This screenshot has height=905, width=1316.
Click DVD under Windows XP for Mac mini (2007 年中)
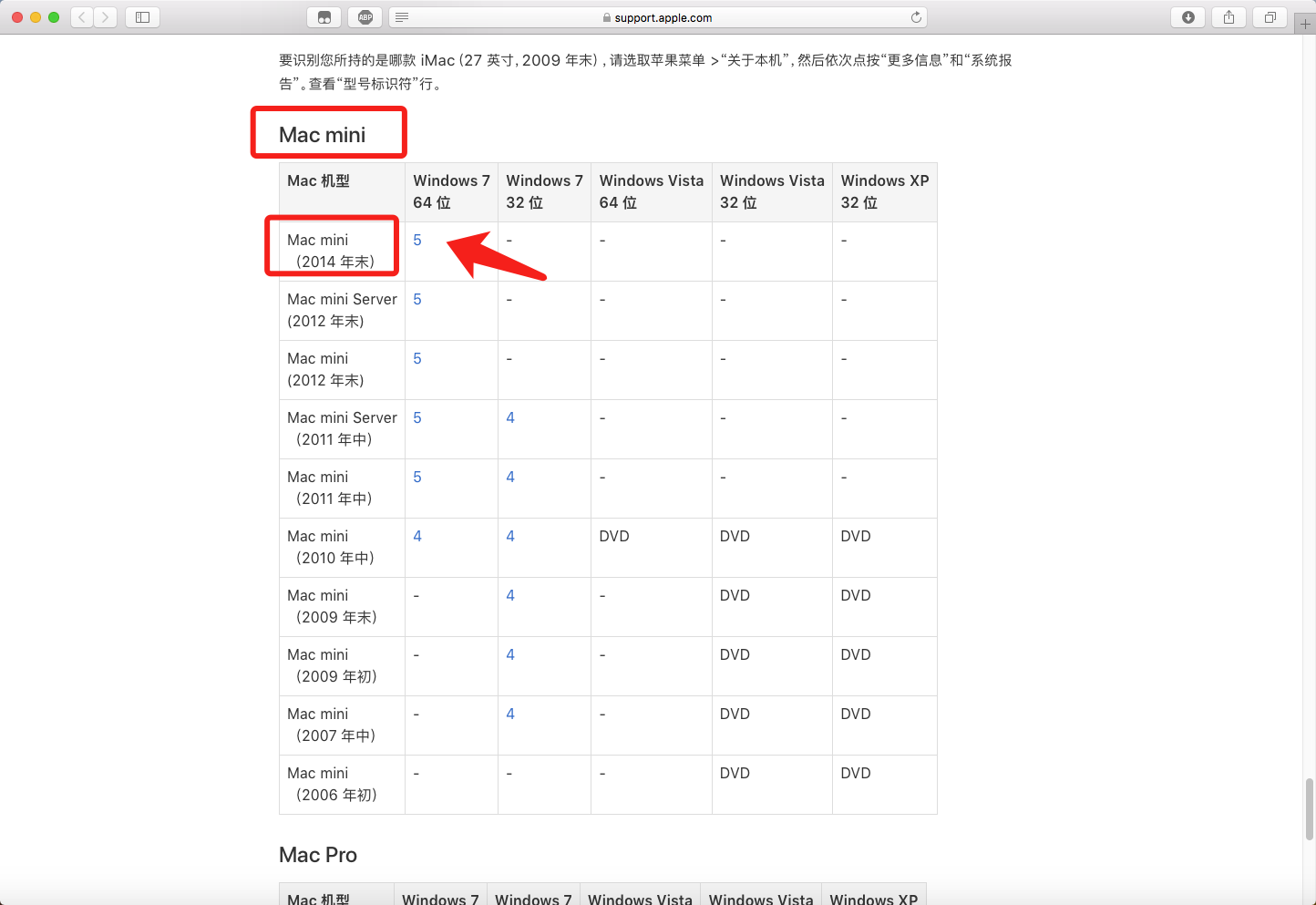(856, 714)
